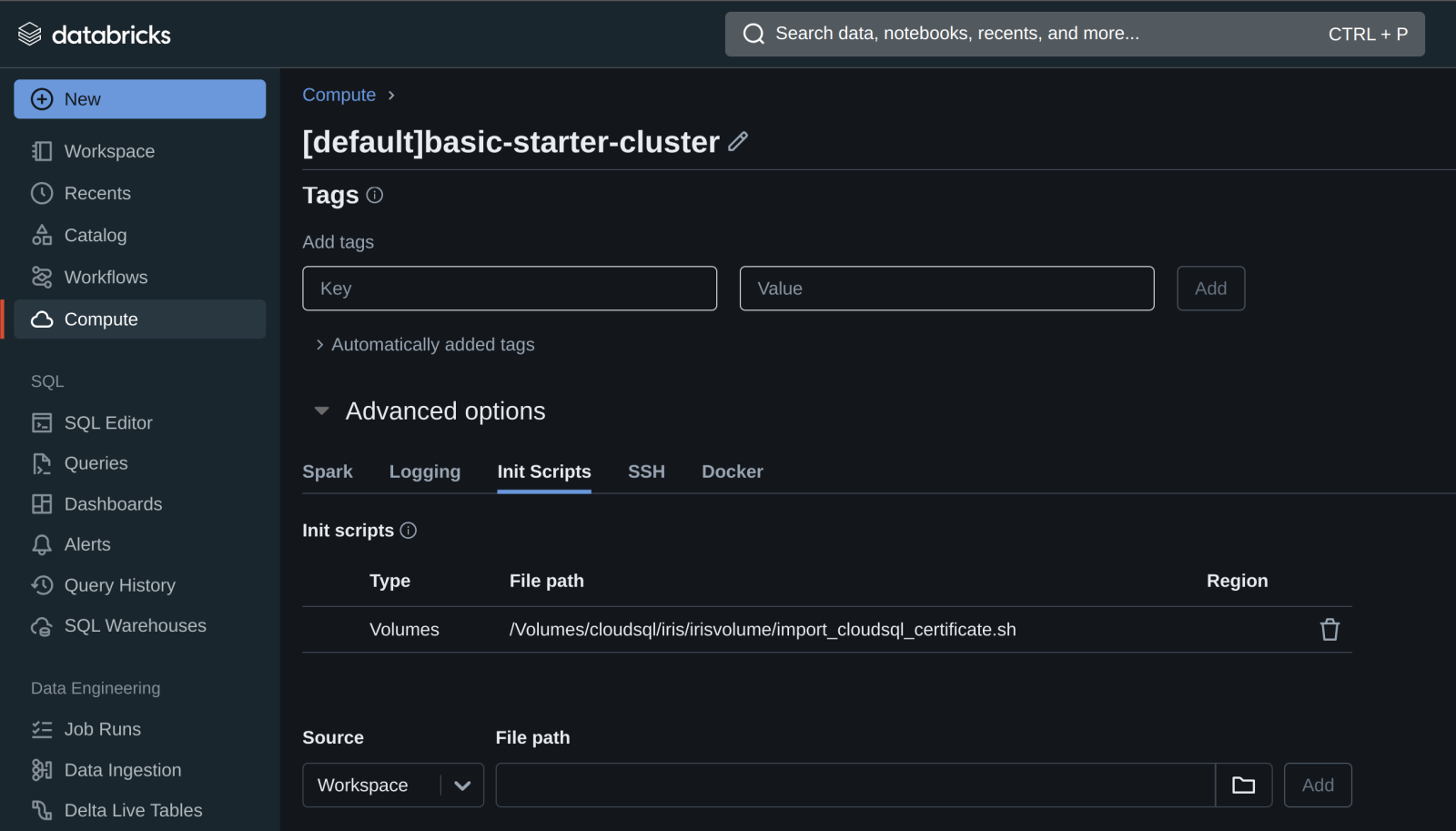Open SQL Warehouses in the sidebar
This screenshot has width=1456, height=831.
(135, 626)
